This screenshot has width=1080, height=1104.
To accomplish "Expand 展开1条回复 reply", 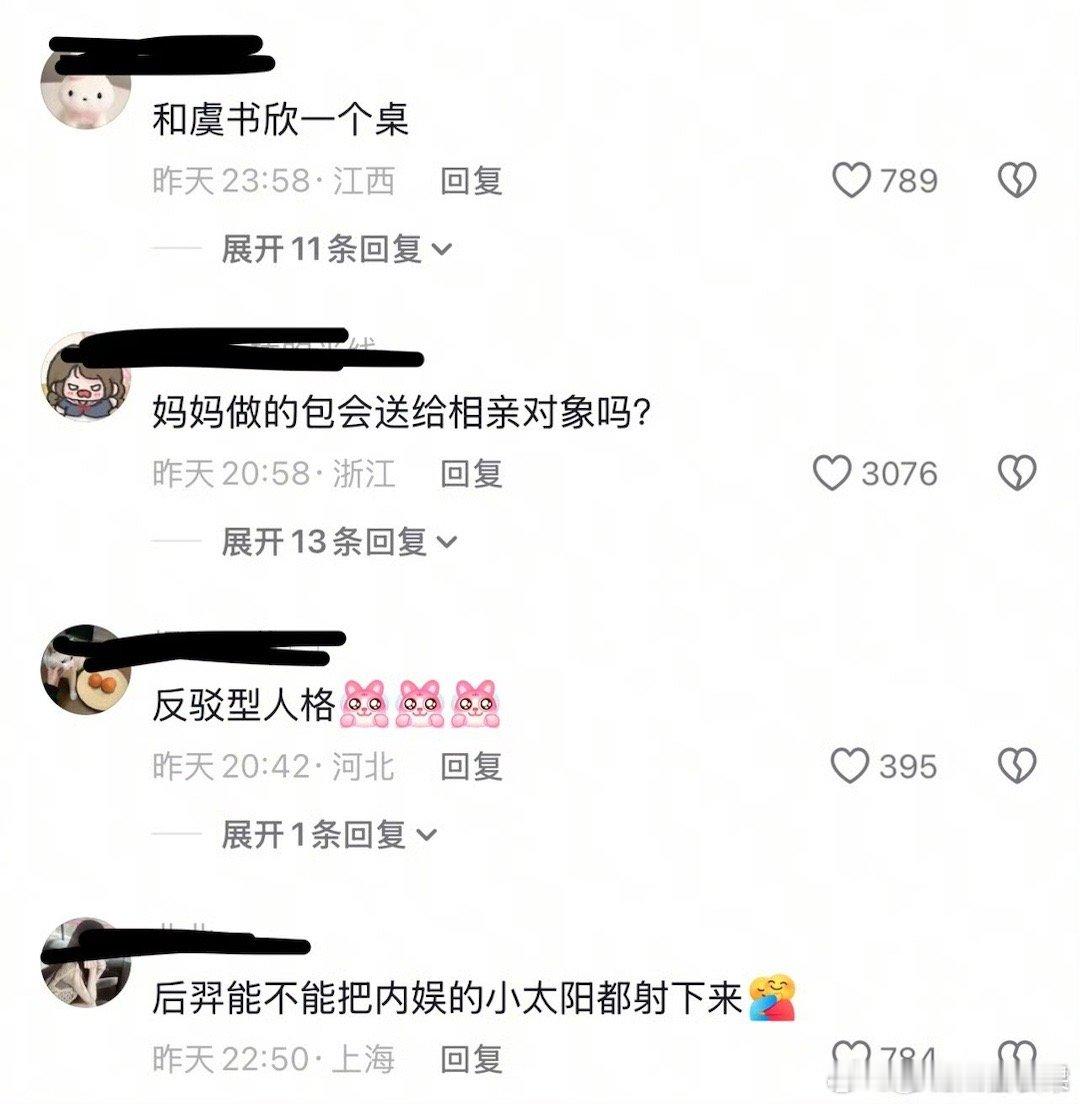I will point(329,835).
